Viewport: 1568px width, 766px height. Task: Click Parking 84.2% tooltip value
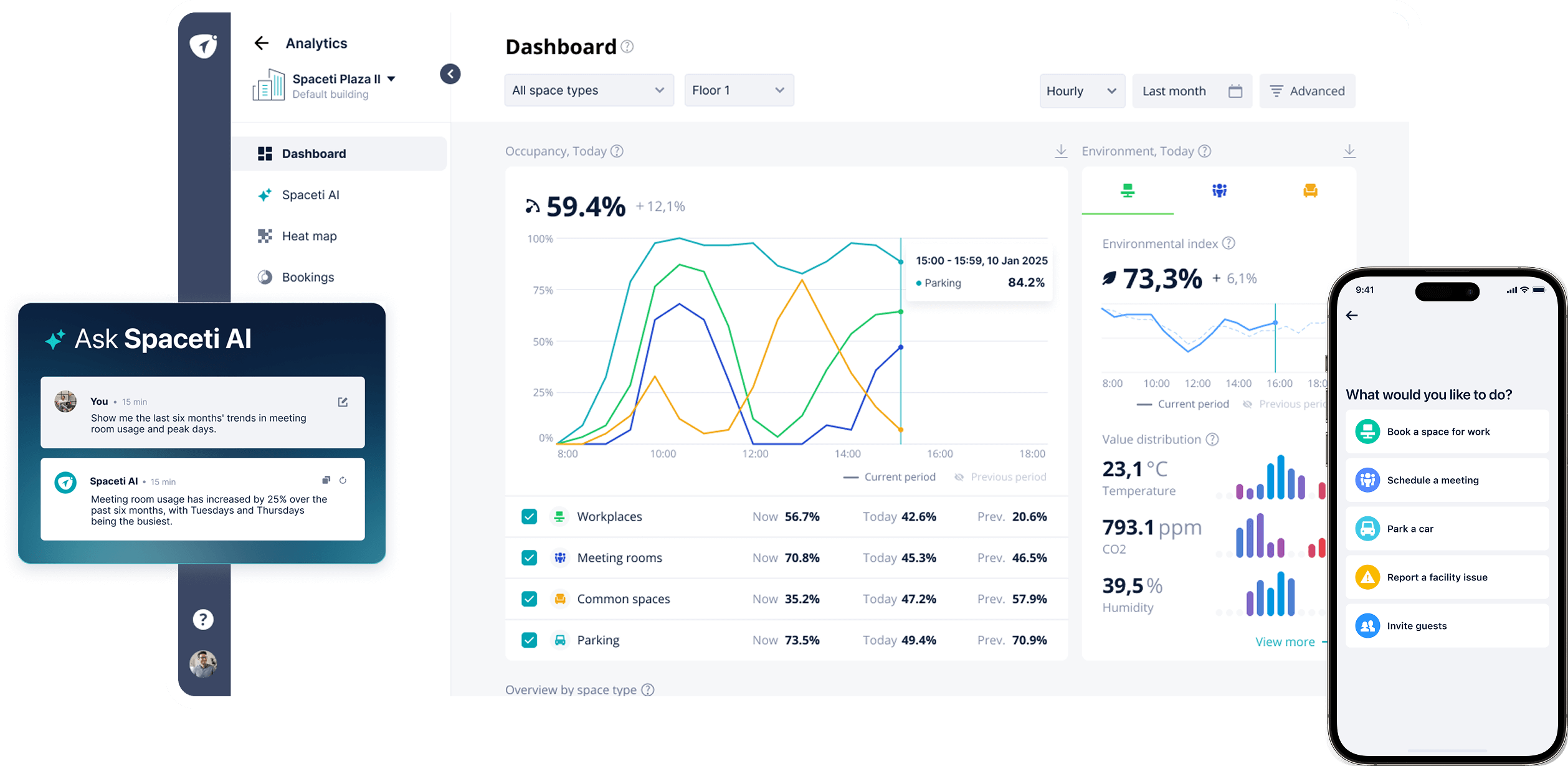pos(1026,283)
